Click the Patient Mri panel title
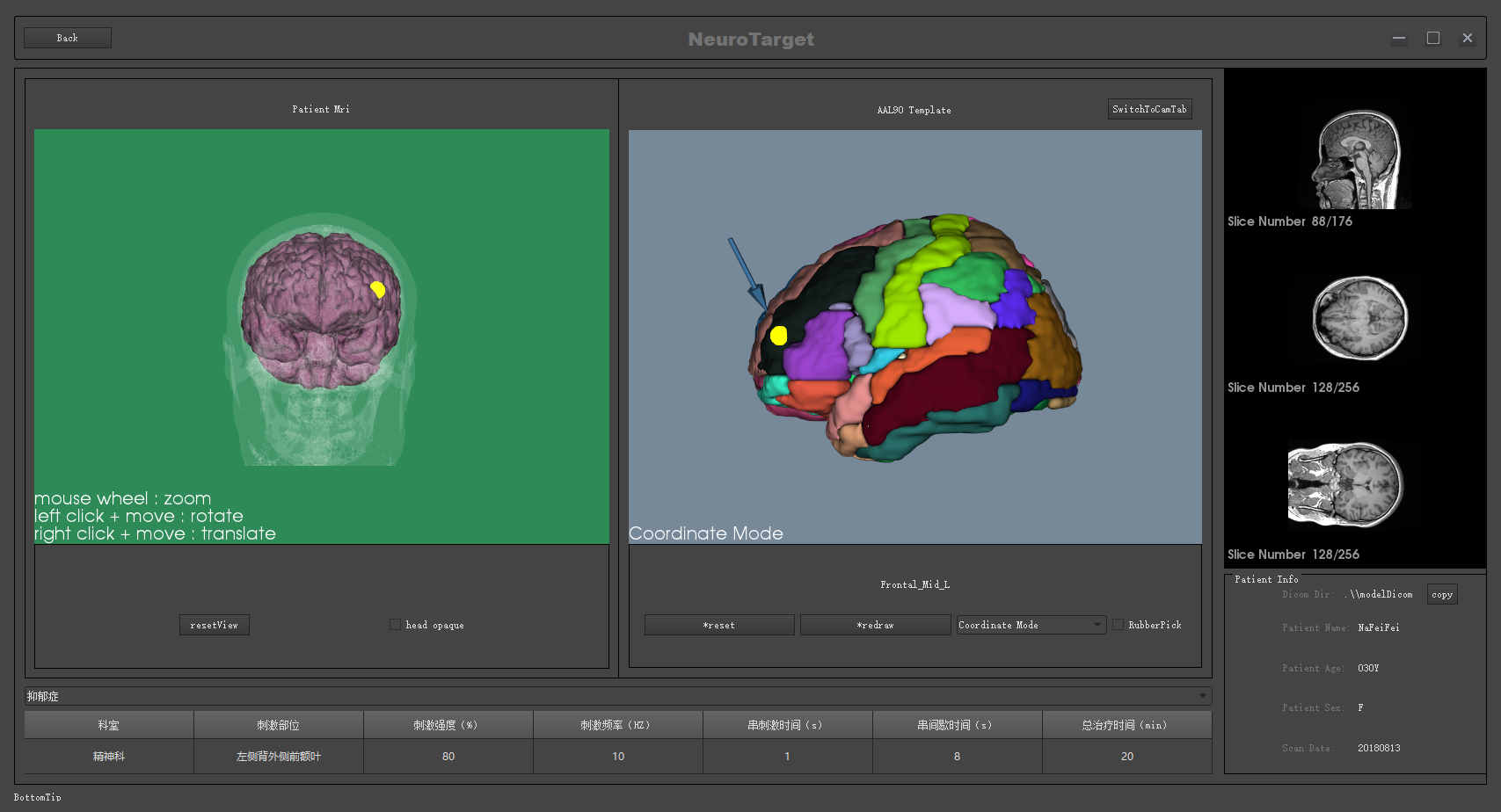 [321, 109]
